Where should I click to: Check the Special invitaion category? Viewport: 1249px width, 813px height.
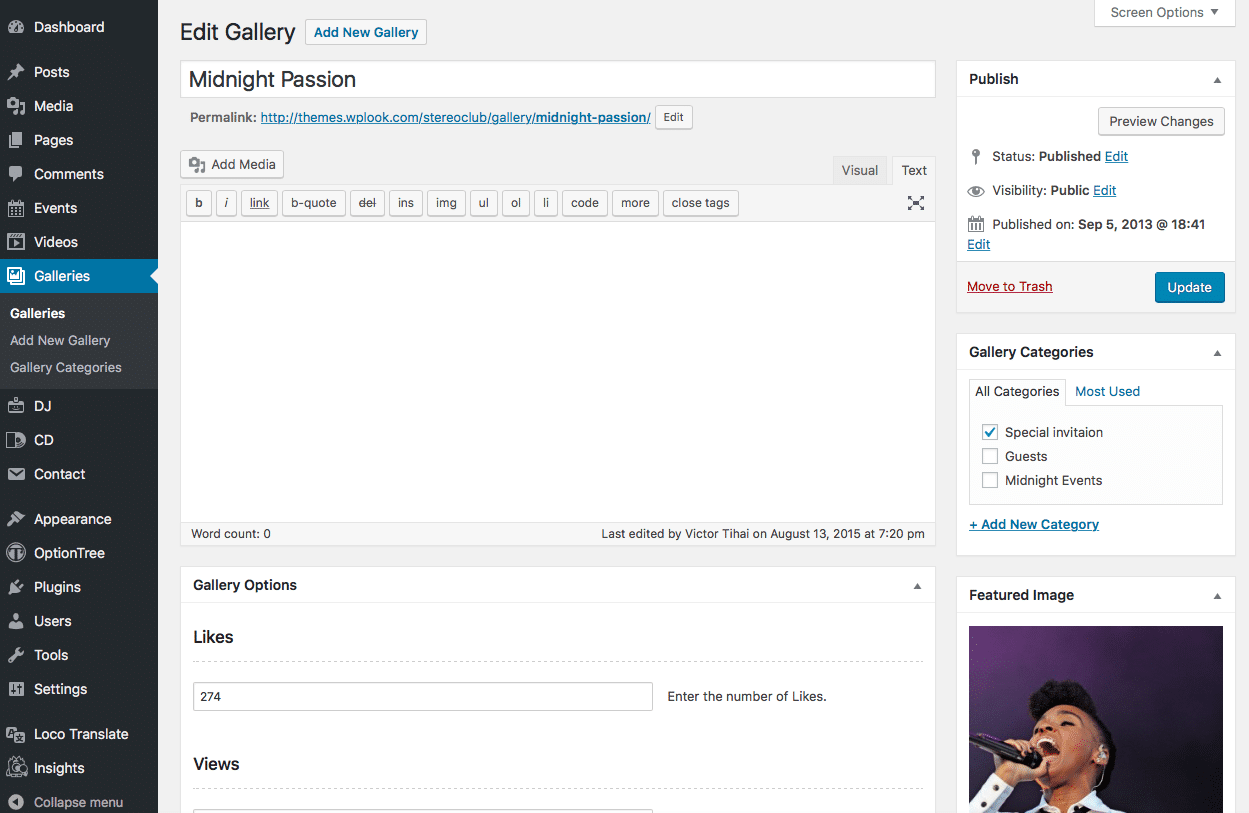coord(990,432)
